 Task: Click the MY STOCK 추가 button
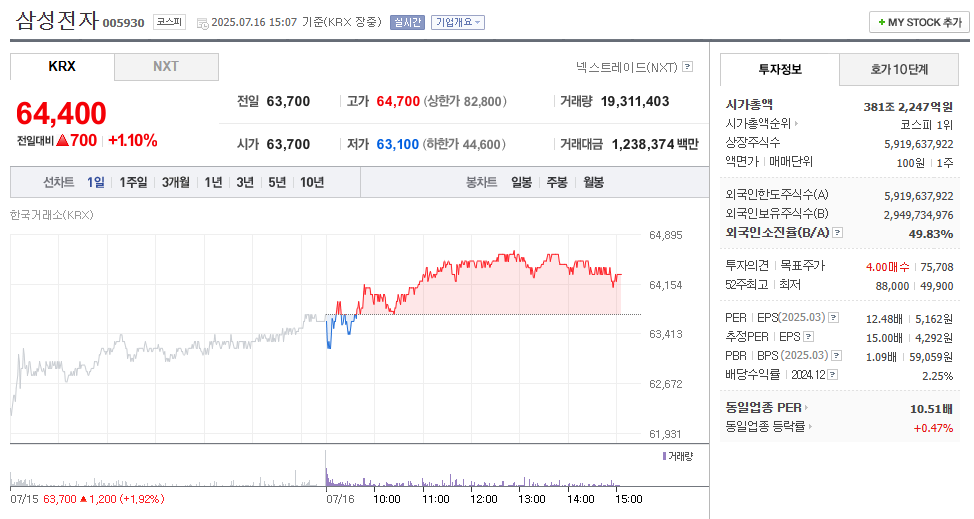coord(919,22)
